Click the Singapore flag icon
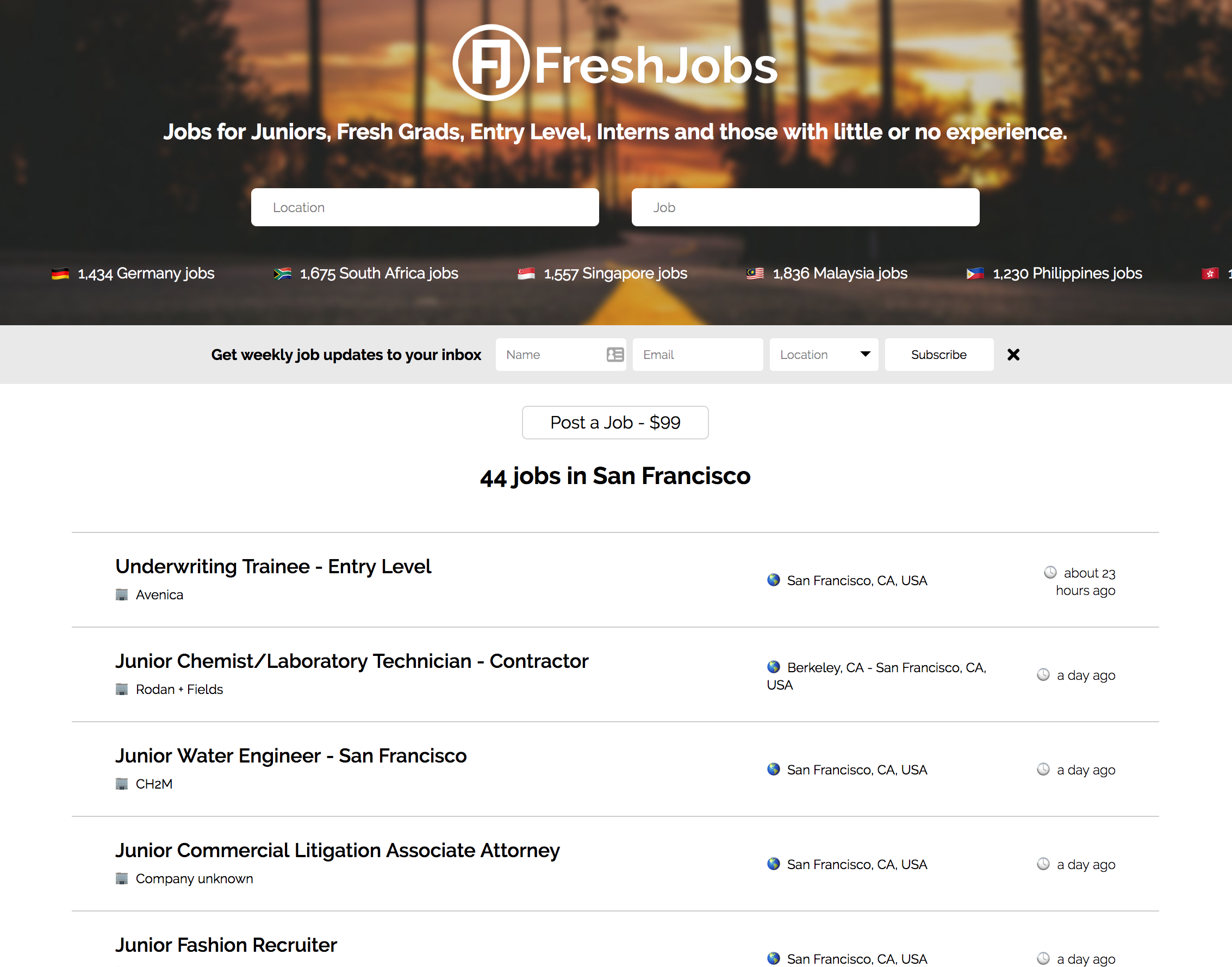 pos(526,273)
